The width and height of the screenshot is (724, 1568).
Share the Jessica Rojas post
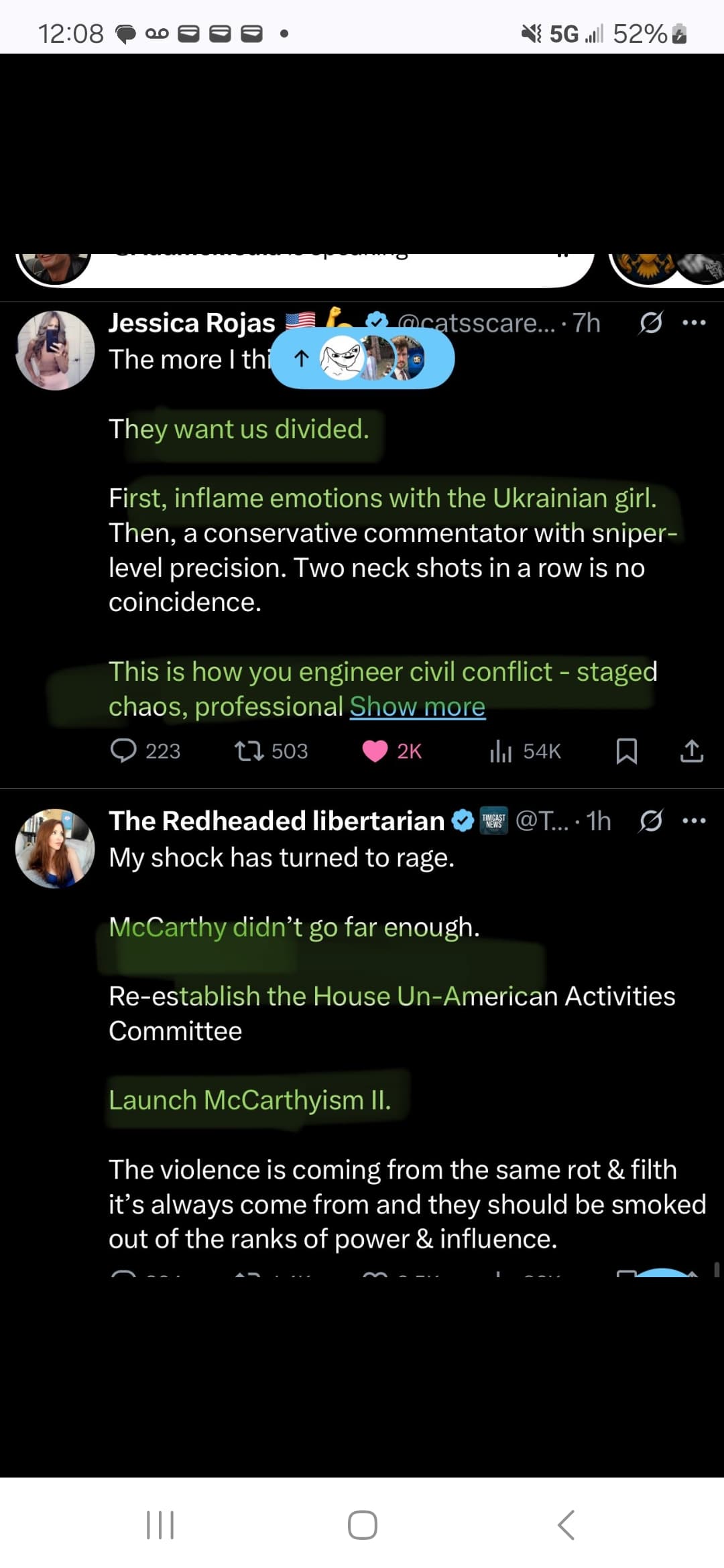click(x=691, y=751)
